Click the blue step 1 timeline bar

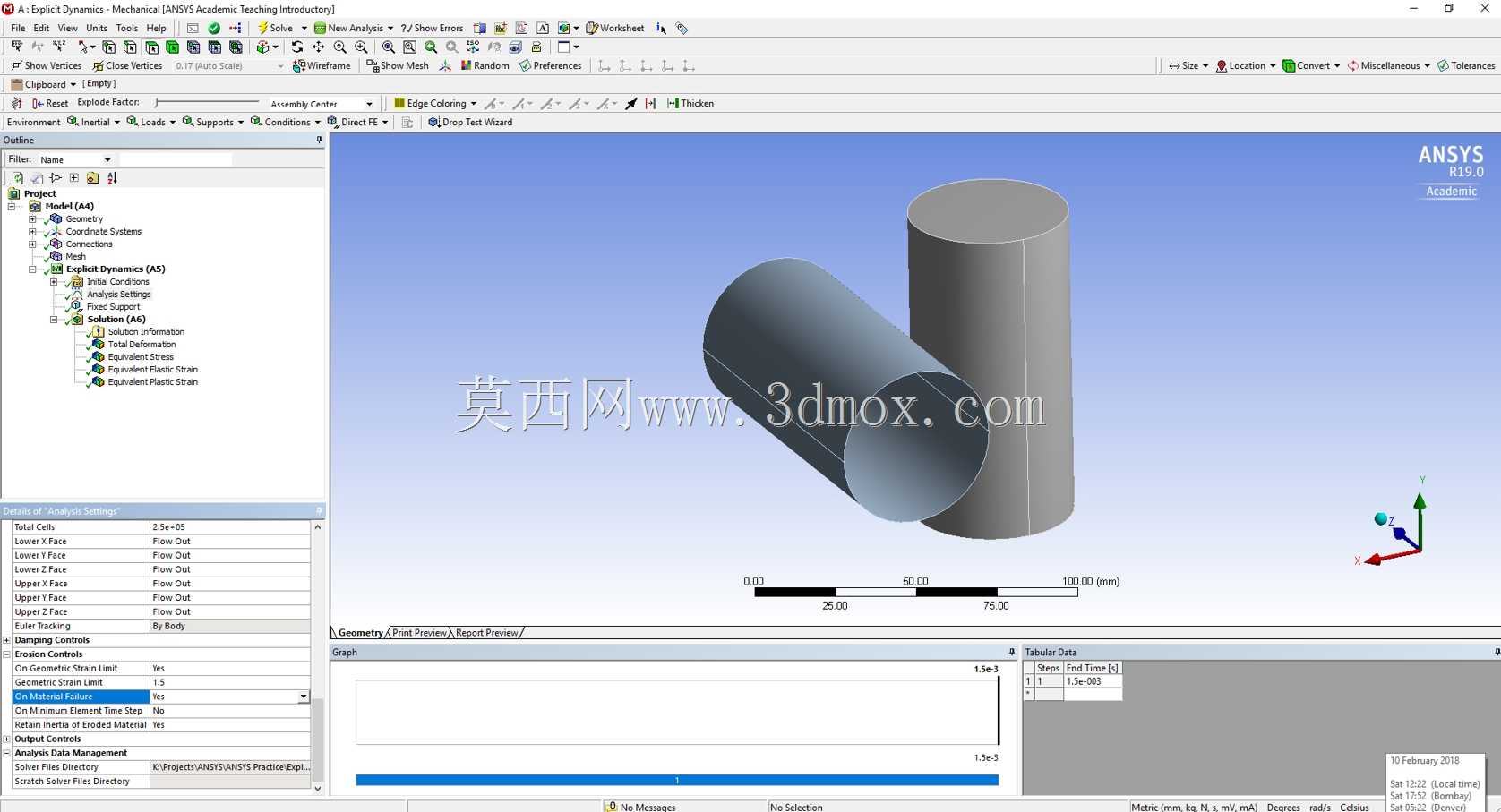point(677,781)
